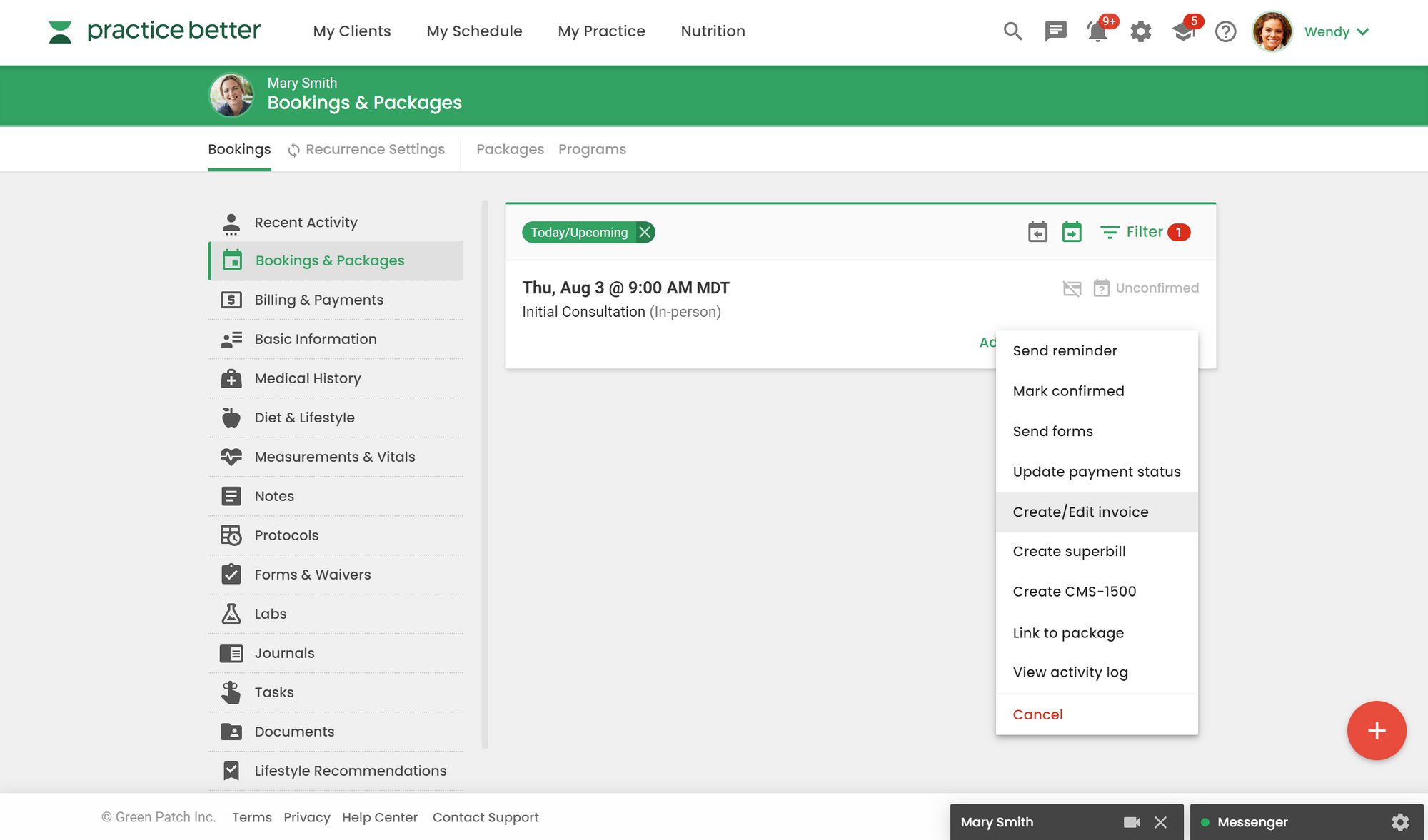
Task: Click the unpaid payment status icon on booking
Action: tap(1072, 288)
